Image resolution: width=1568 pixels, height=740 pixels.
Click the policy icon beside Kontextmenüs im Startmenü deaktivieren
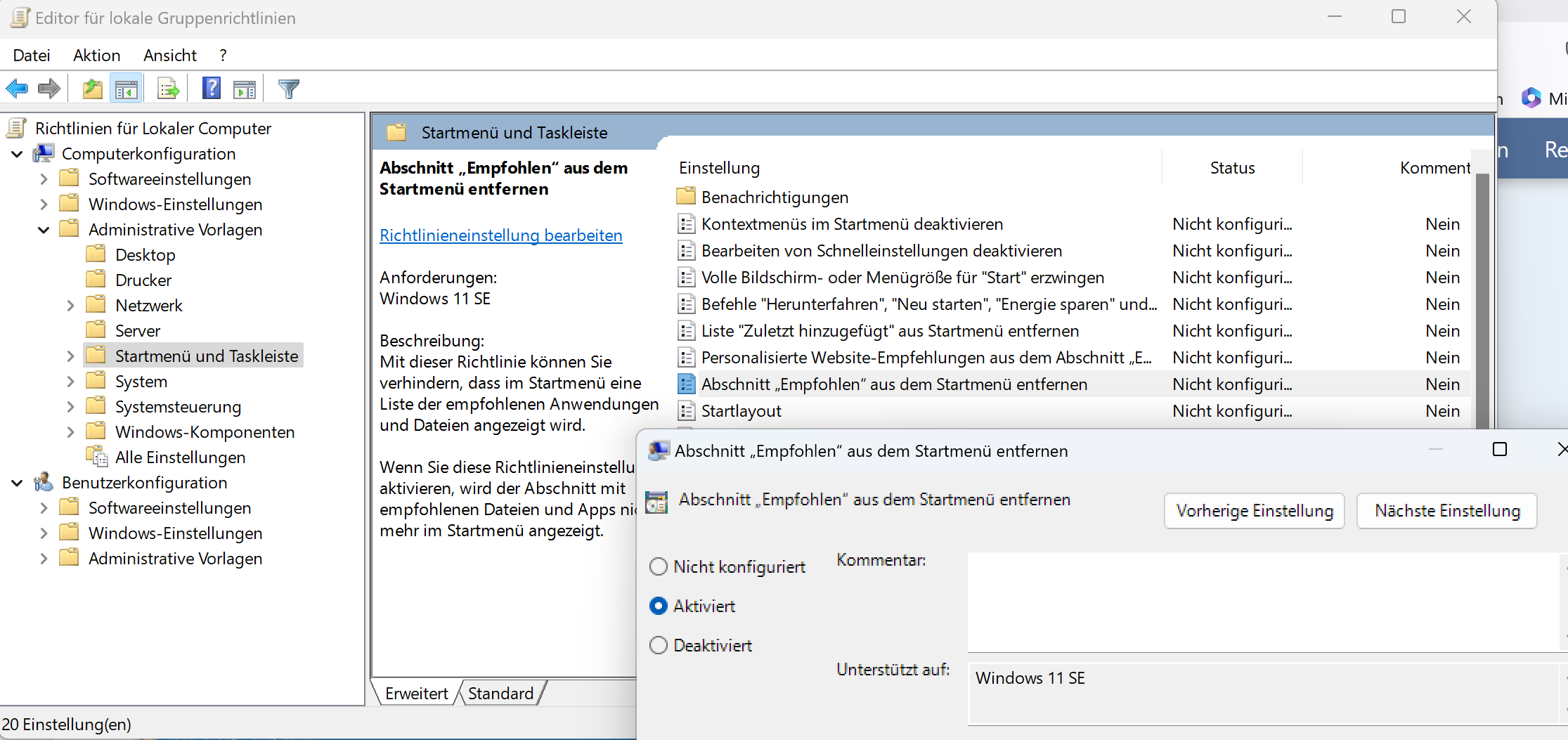coord(686,223)
